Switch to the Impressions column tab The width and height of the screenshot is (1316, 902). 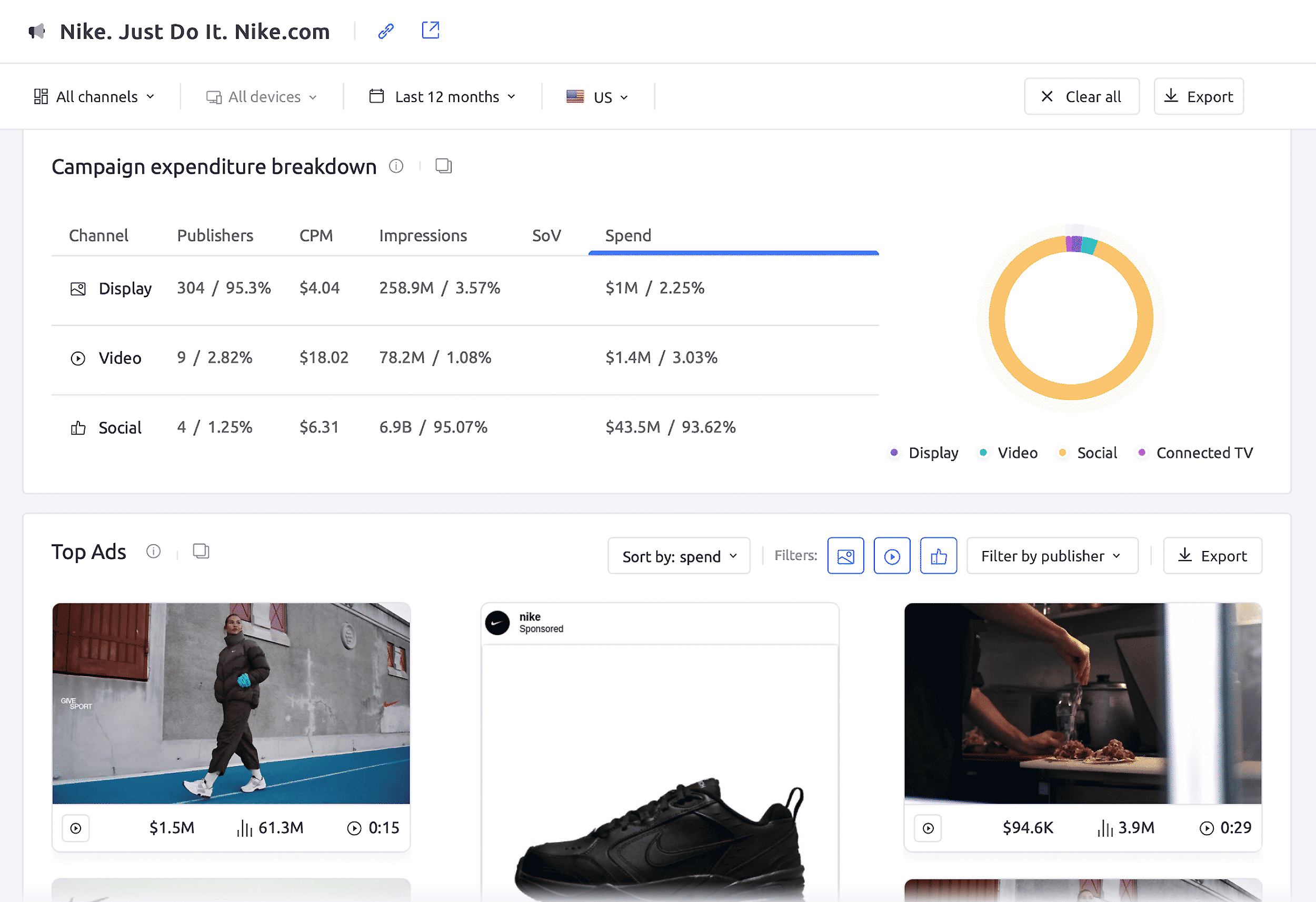(423, 235)
